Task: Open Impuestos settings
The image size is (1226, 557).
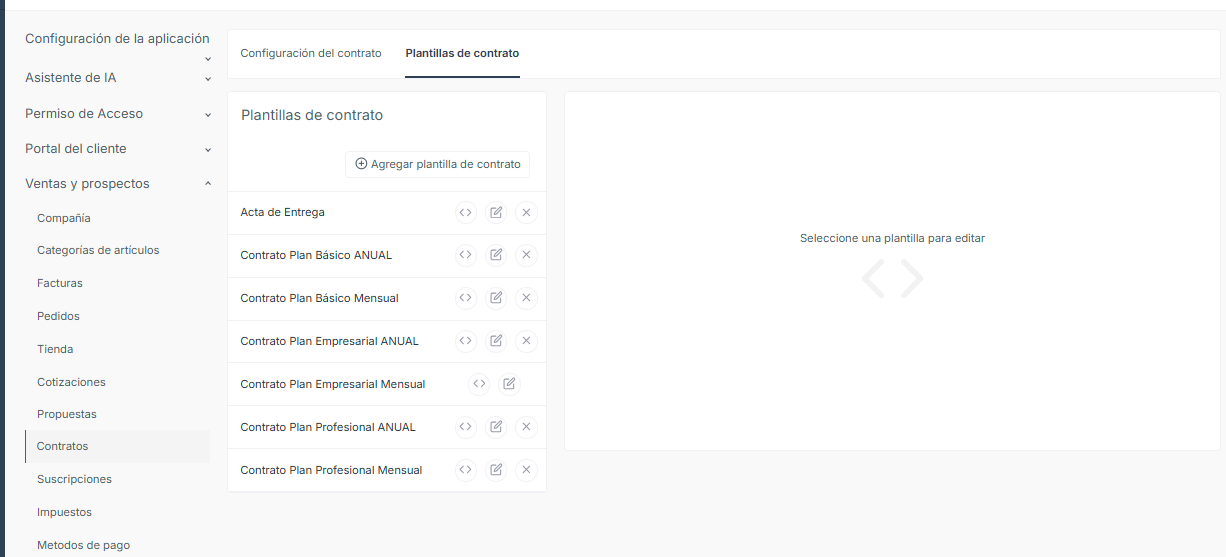Action: (64, 512)
